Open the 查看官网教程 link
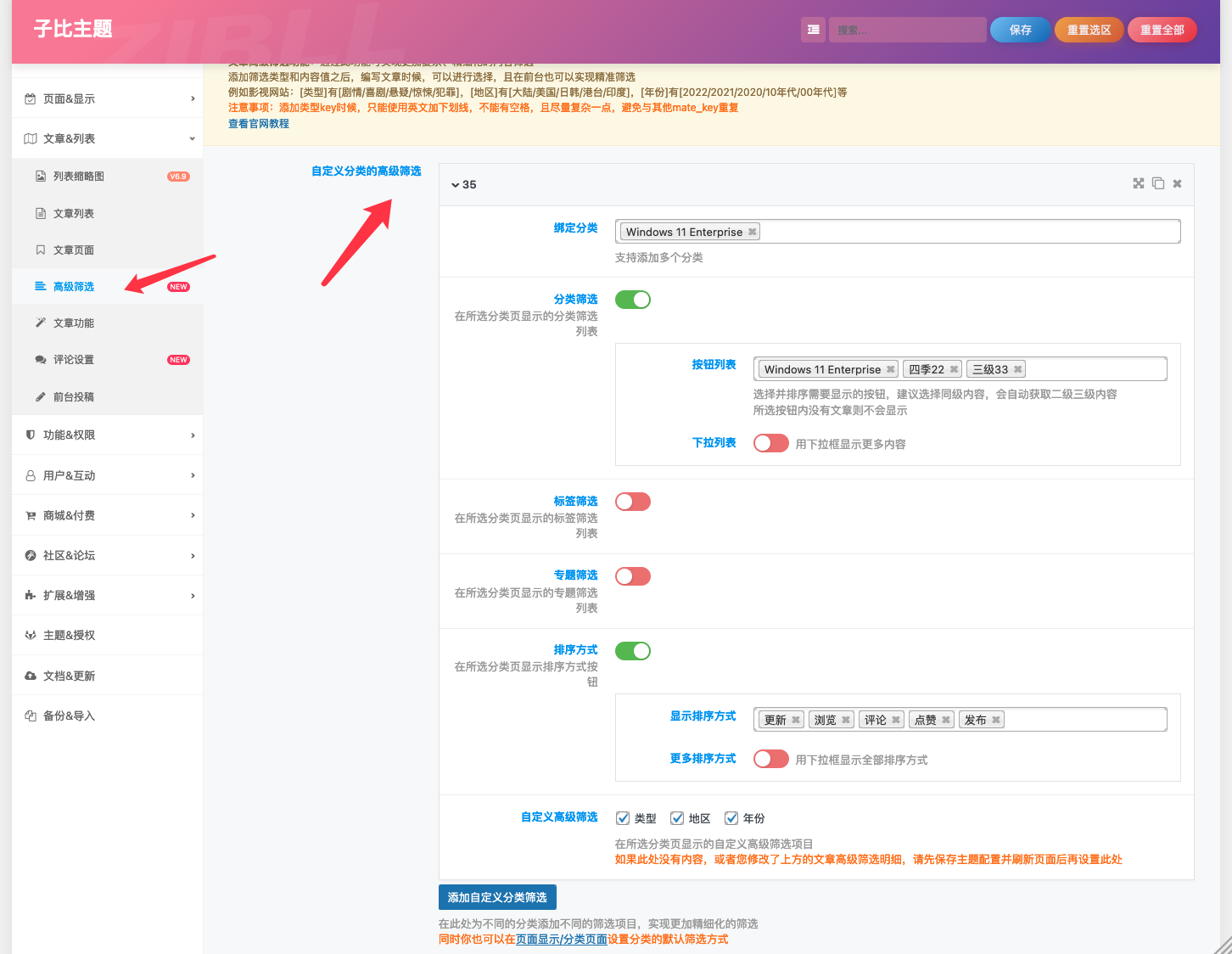The image size is (1232, 954). tap(258, 122)
